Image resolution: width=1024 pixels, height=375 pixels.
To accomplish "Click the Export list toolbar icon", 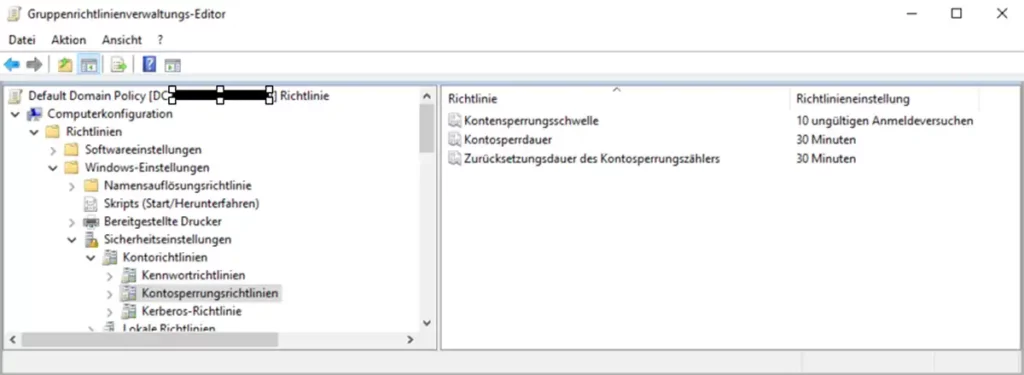I will (118, 65).
